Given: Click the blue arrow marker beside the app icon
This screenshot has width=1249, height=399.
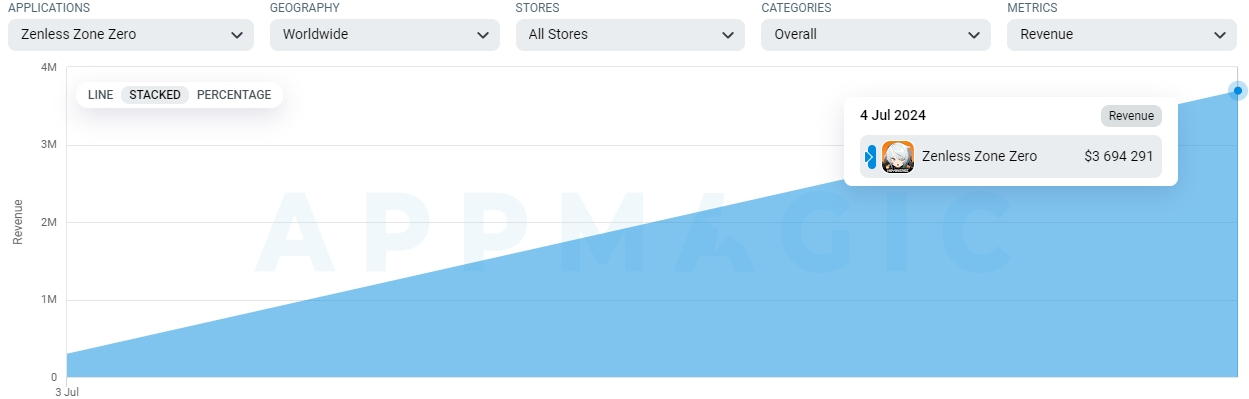Looking at the screenshot, I should click(871, 157).
